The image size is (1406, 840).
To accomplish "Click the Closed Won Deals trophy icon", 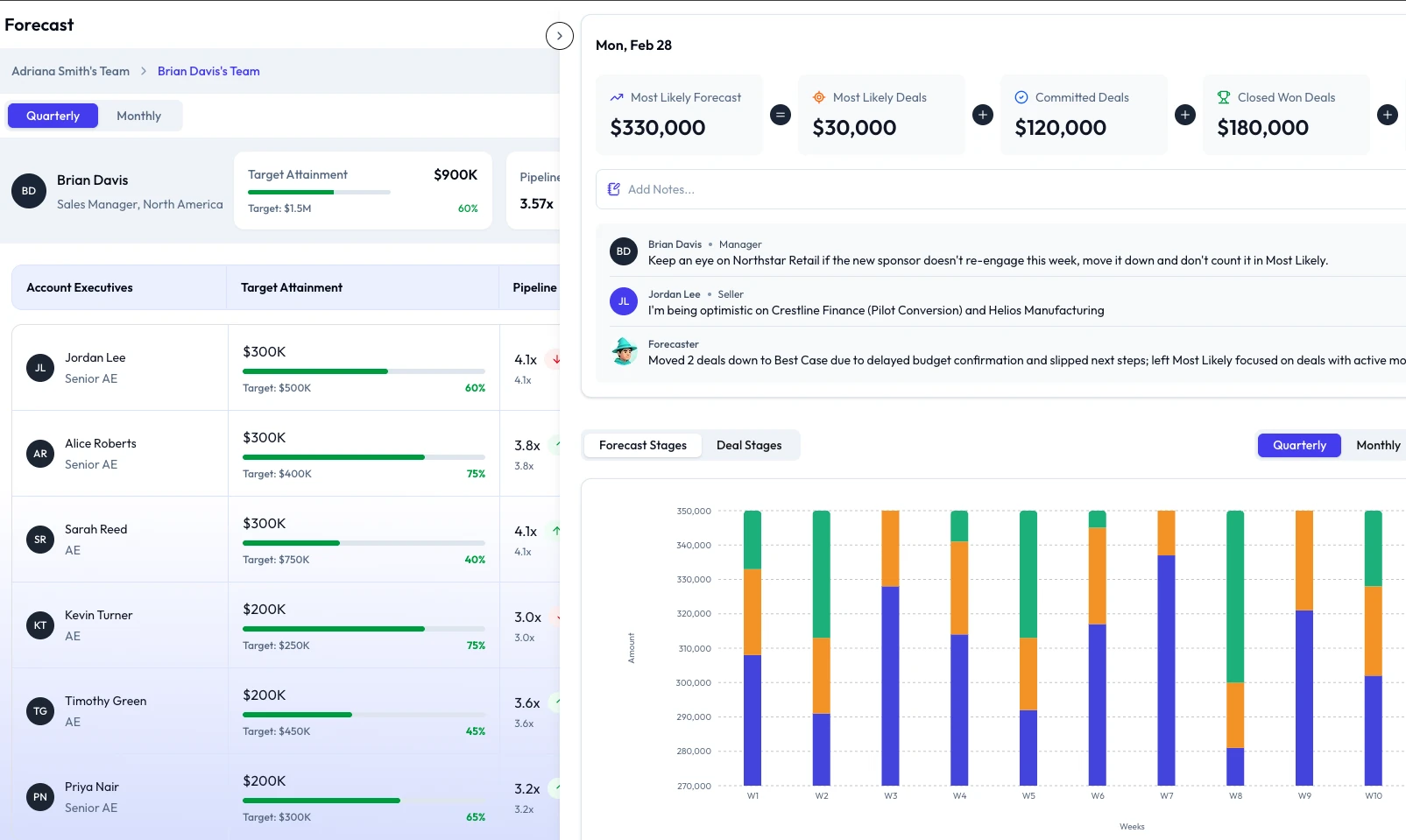I will (1224, 97).
